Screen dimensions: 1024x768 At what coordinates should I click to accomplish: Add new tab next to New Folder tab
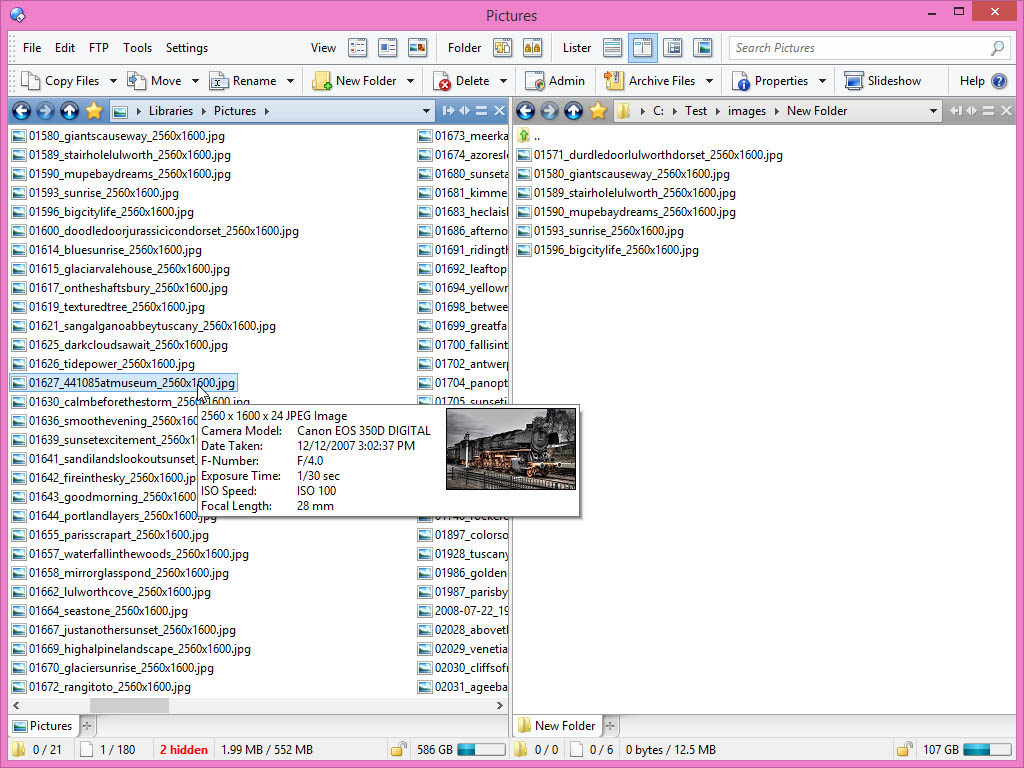pyautogui.click(x=610, y=726)
